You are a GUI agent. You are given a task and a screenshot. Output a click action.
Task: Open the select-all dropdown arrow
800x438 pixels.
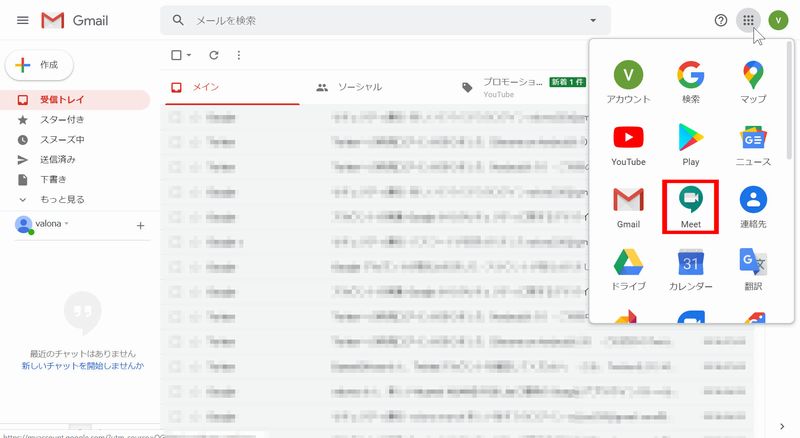point(189,55)
